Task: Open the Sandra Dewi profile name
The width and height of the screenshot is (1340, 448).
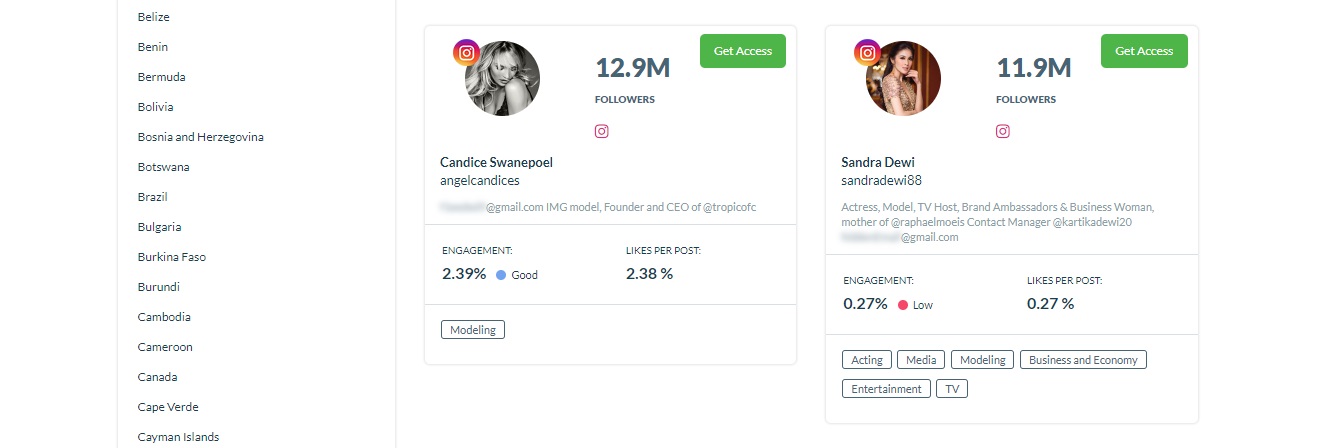Action: pos(878,162)
